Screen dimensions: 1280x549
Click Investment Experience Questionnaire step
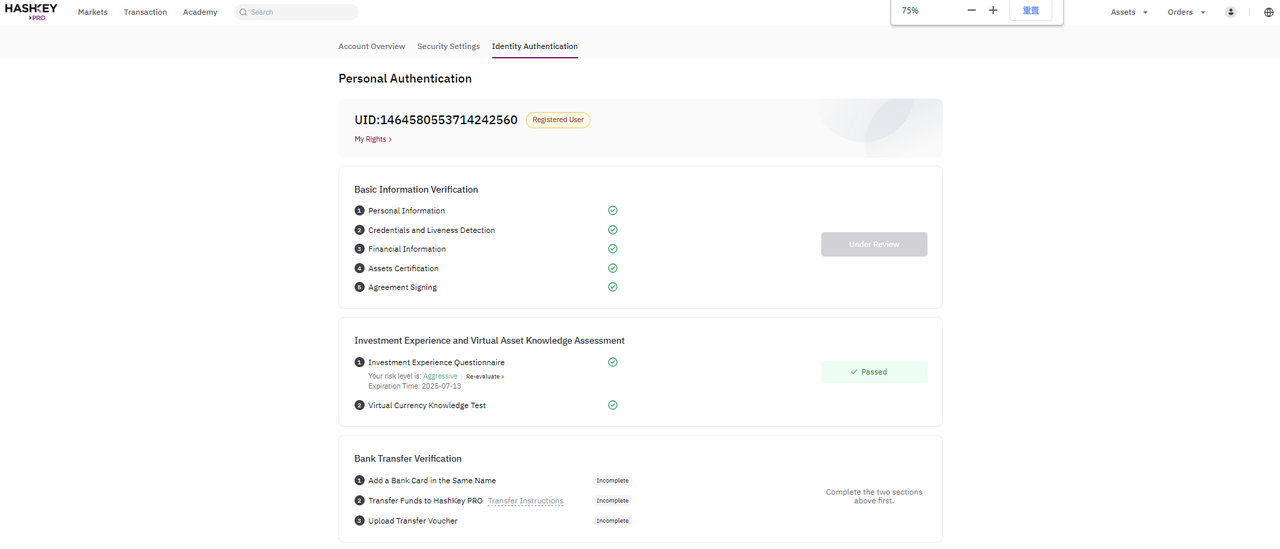(436, 362)
